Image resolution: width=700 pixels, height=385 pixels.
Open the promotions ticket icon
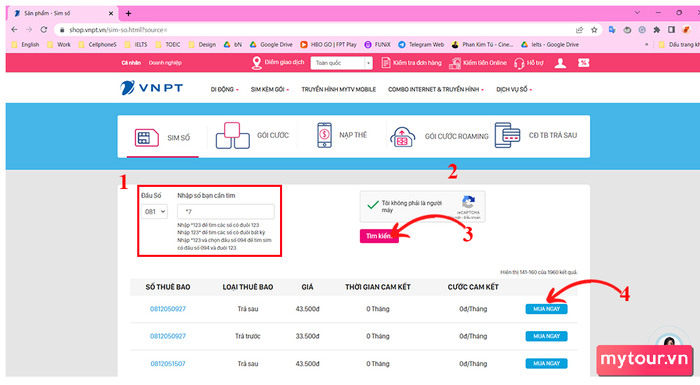(x=583, y=63)
